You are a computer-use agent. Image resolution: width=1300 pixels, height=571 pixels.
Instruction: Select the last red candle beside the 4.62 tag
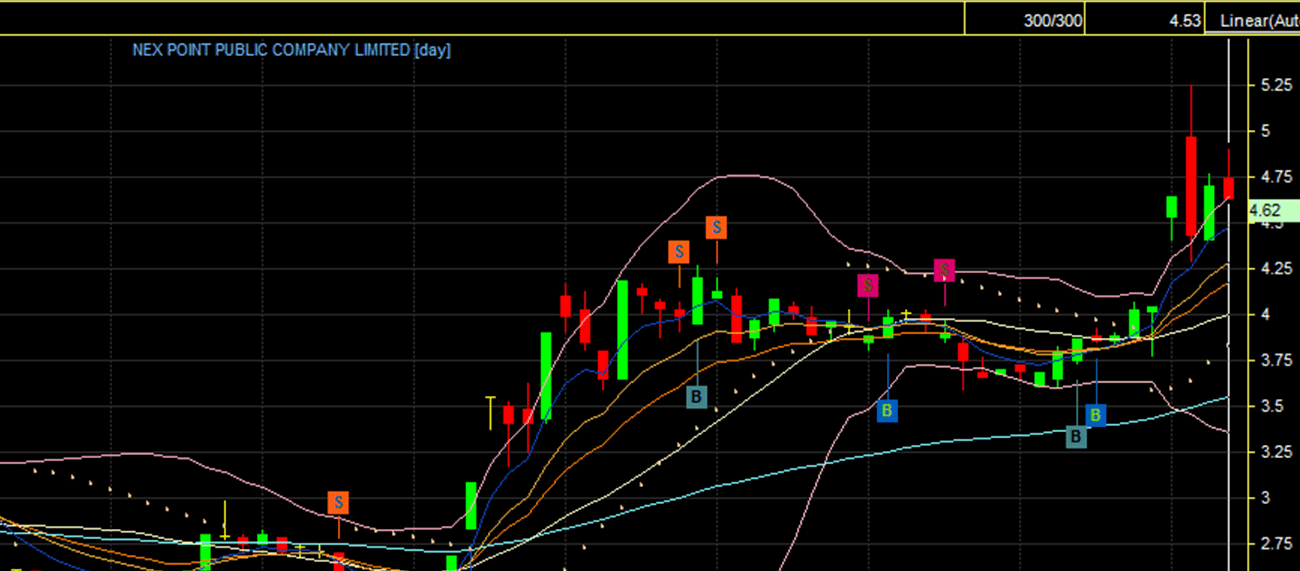[x=1228, y=188]
